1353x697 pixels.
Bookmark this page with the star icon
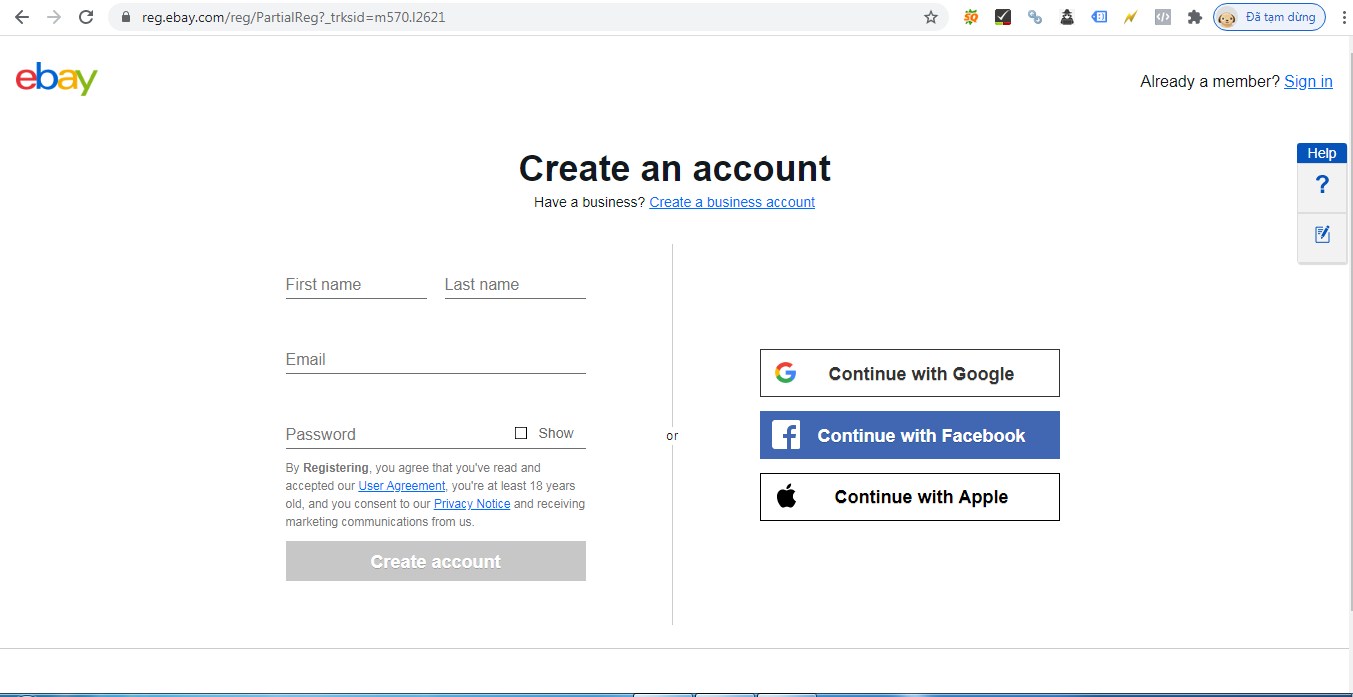[x=931, y=17]
